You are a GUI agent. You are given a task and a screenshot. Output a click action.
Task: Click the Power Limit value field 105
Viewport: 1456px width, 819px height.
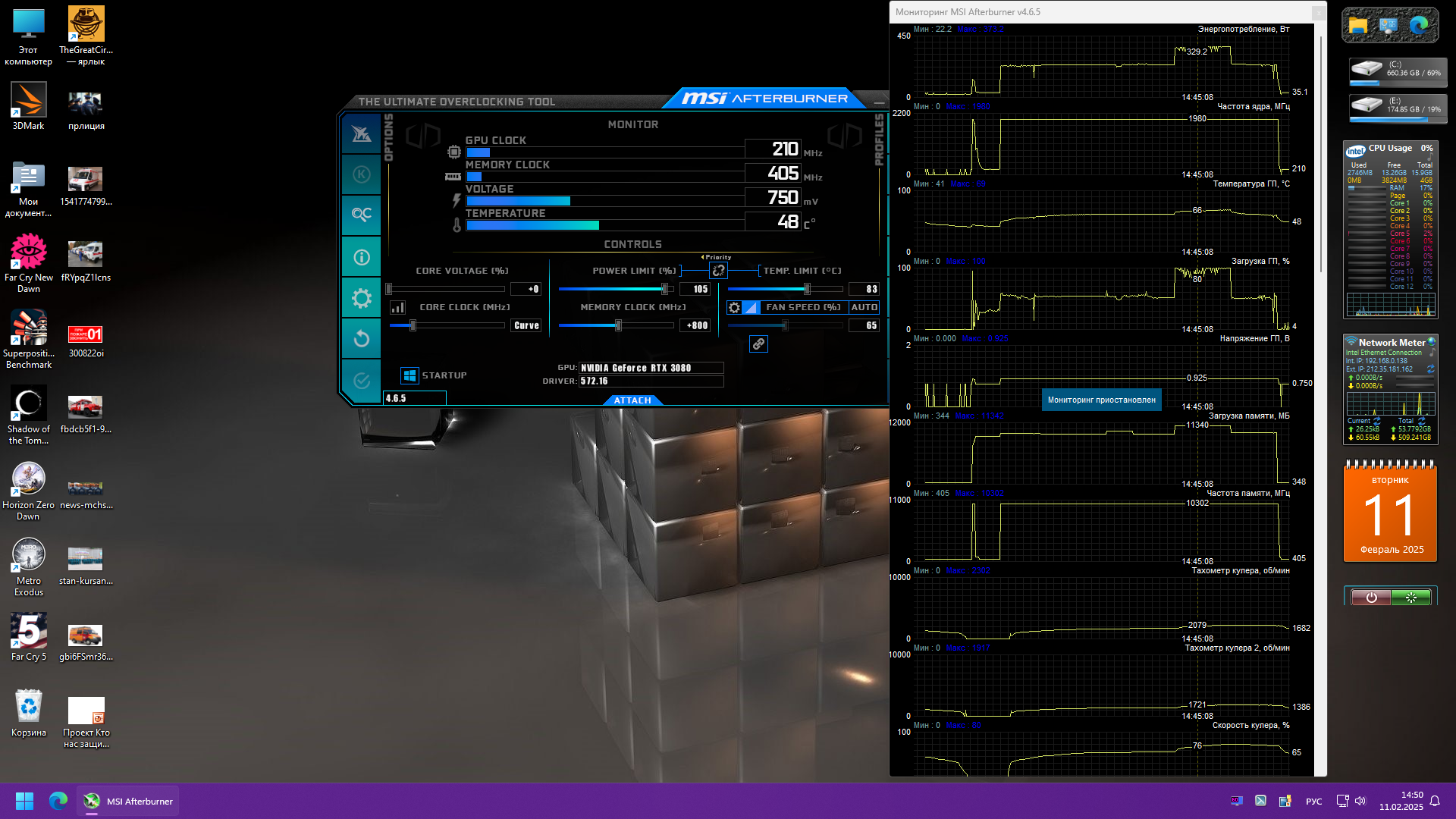[695, 289]
